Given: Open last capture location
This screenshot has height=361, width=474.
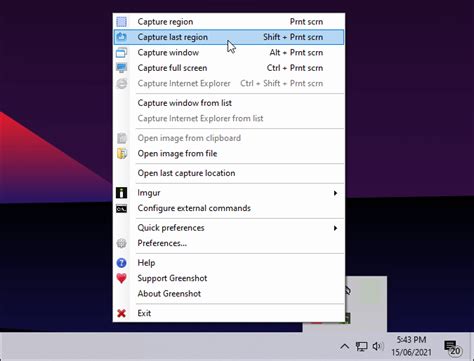Looking at the screenshot, I should pos(229,173).
